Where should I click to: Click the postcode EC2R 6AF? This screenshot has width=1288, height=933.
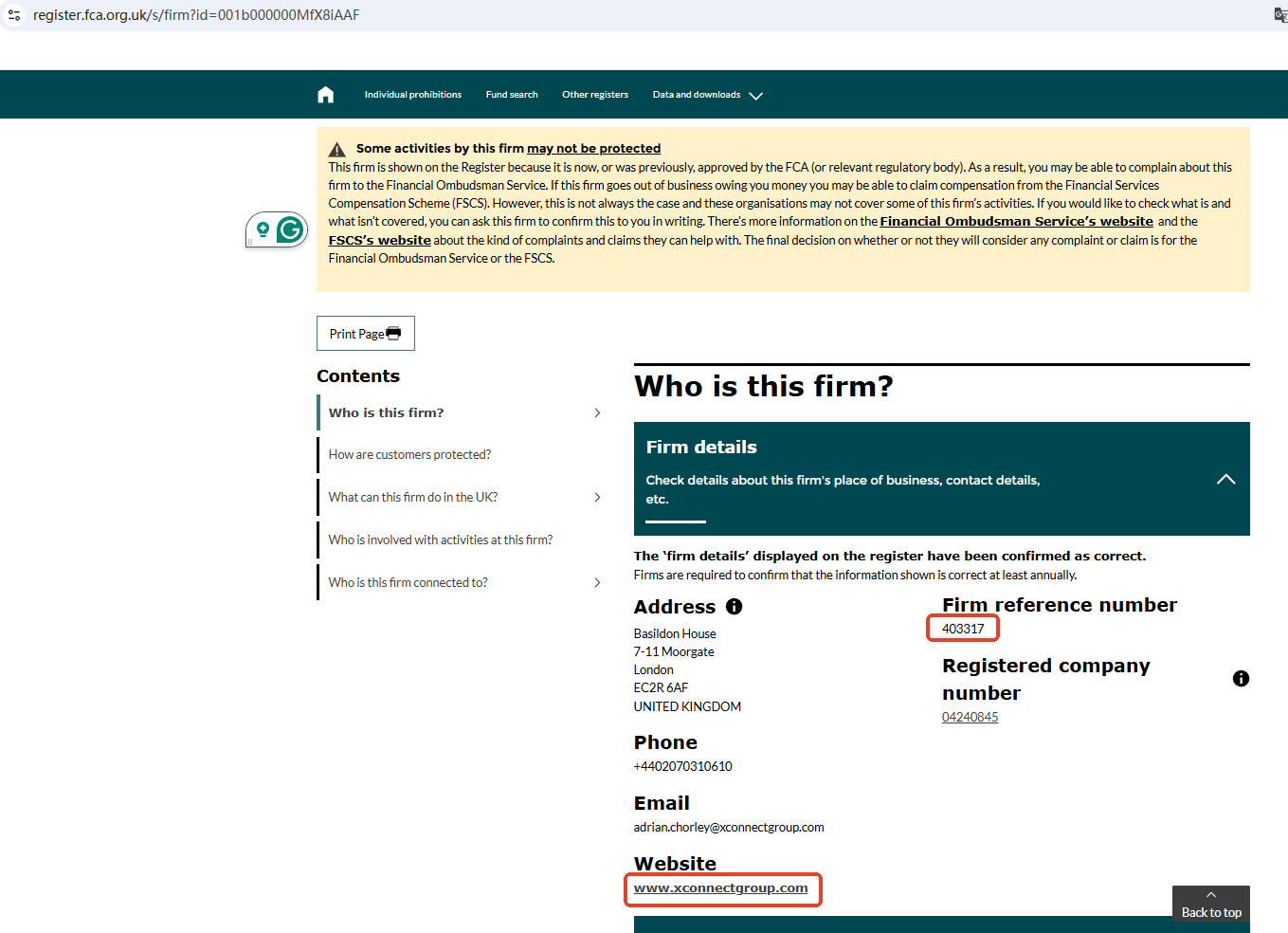tap(662, 688)
